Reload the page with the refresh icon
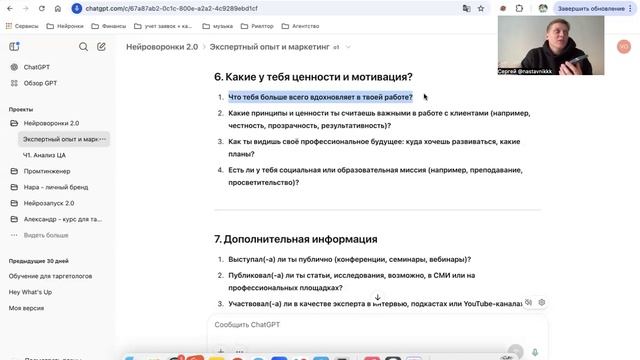The image size is (640, 360). coord(42,9)
